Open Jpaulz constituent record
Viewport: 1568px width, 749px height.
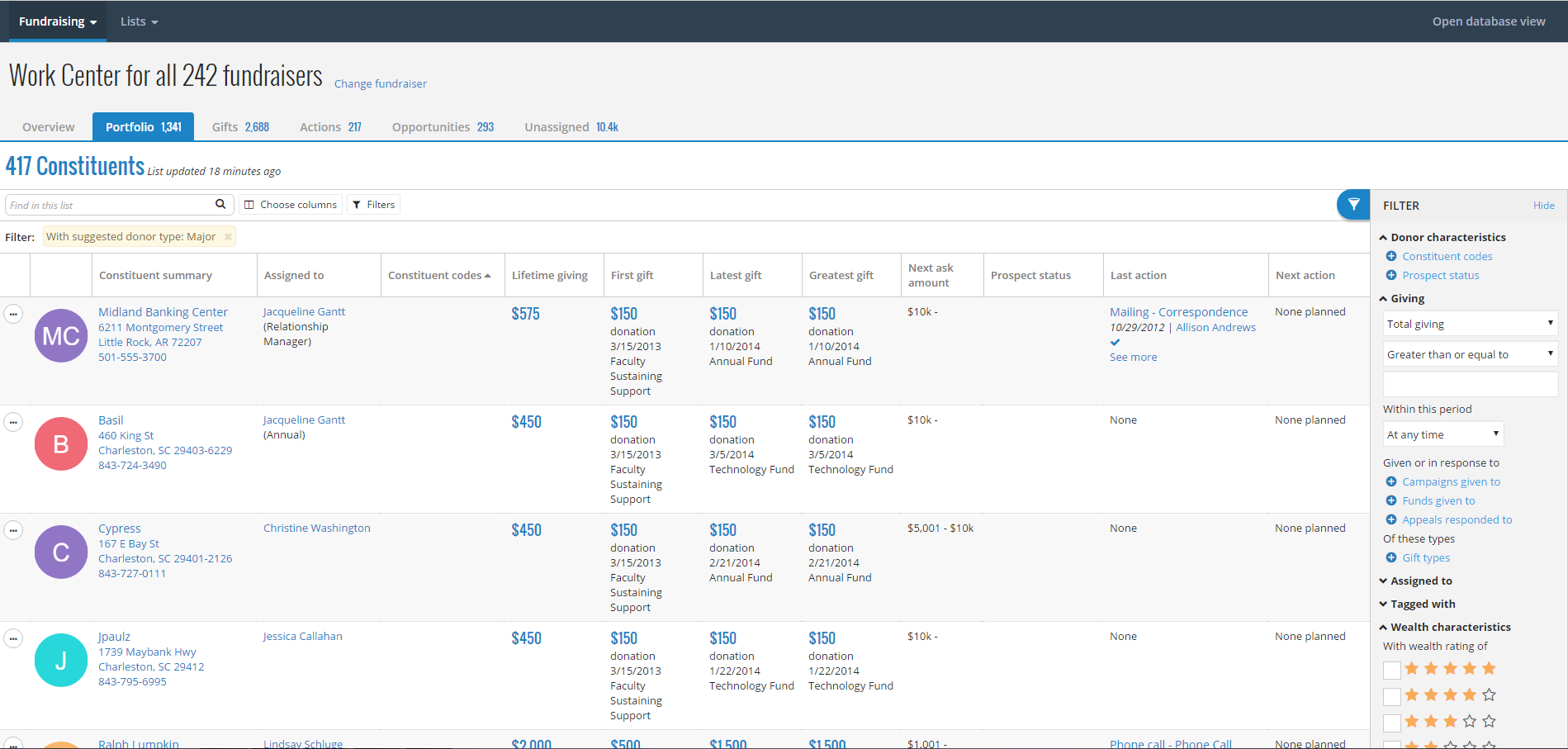114,637
